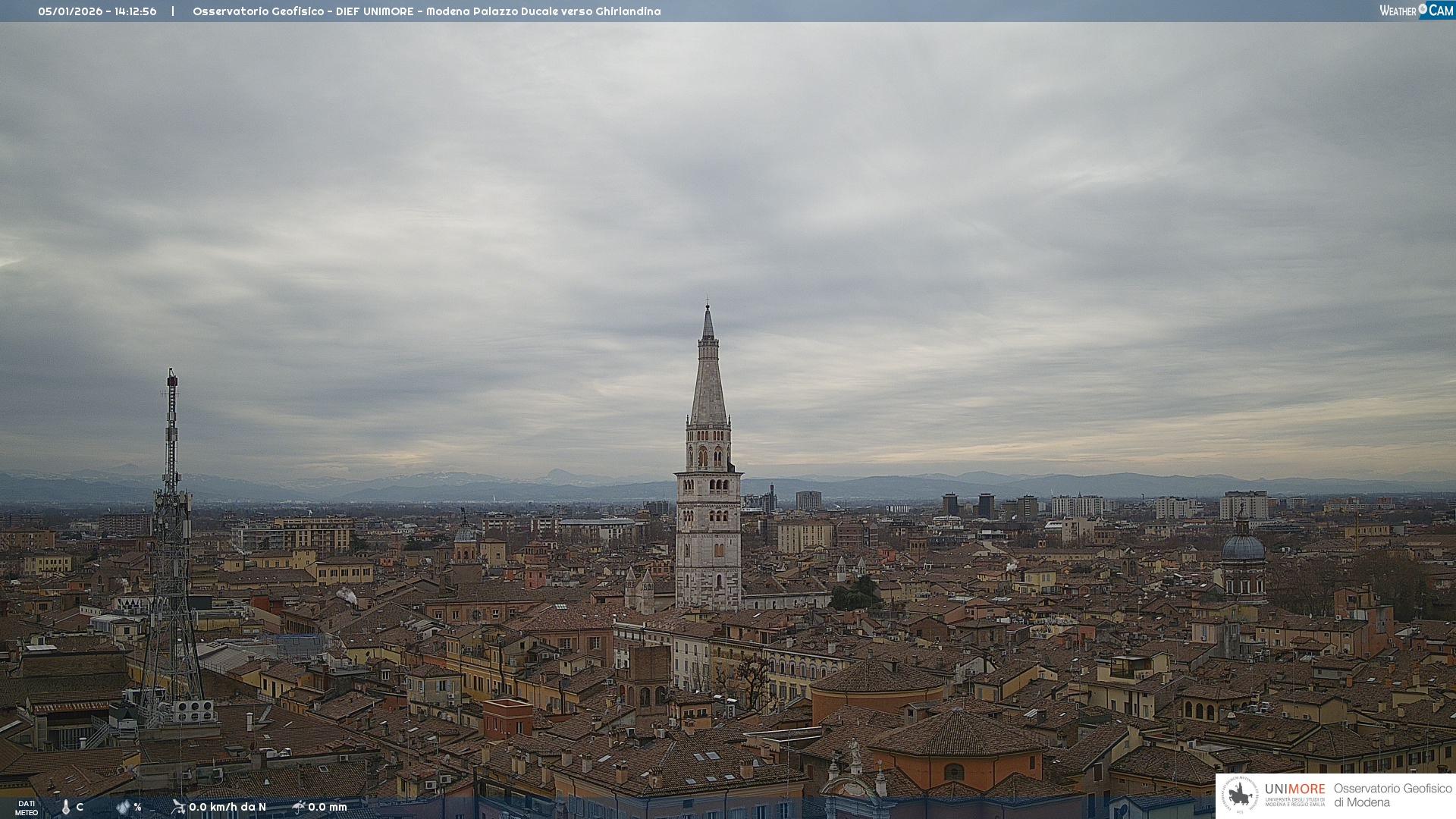Click the thermometer temperature icon
This screenshot has height=819, width=1456.
click(x=66, y=807)
